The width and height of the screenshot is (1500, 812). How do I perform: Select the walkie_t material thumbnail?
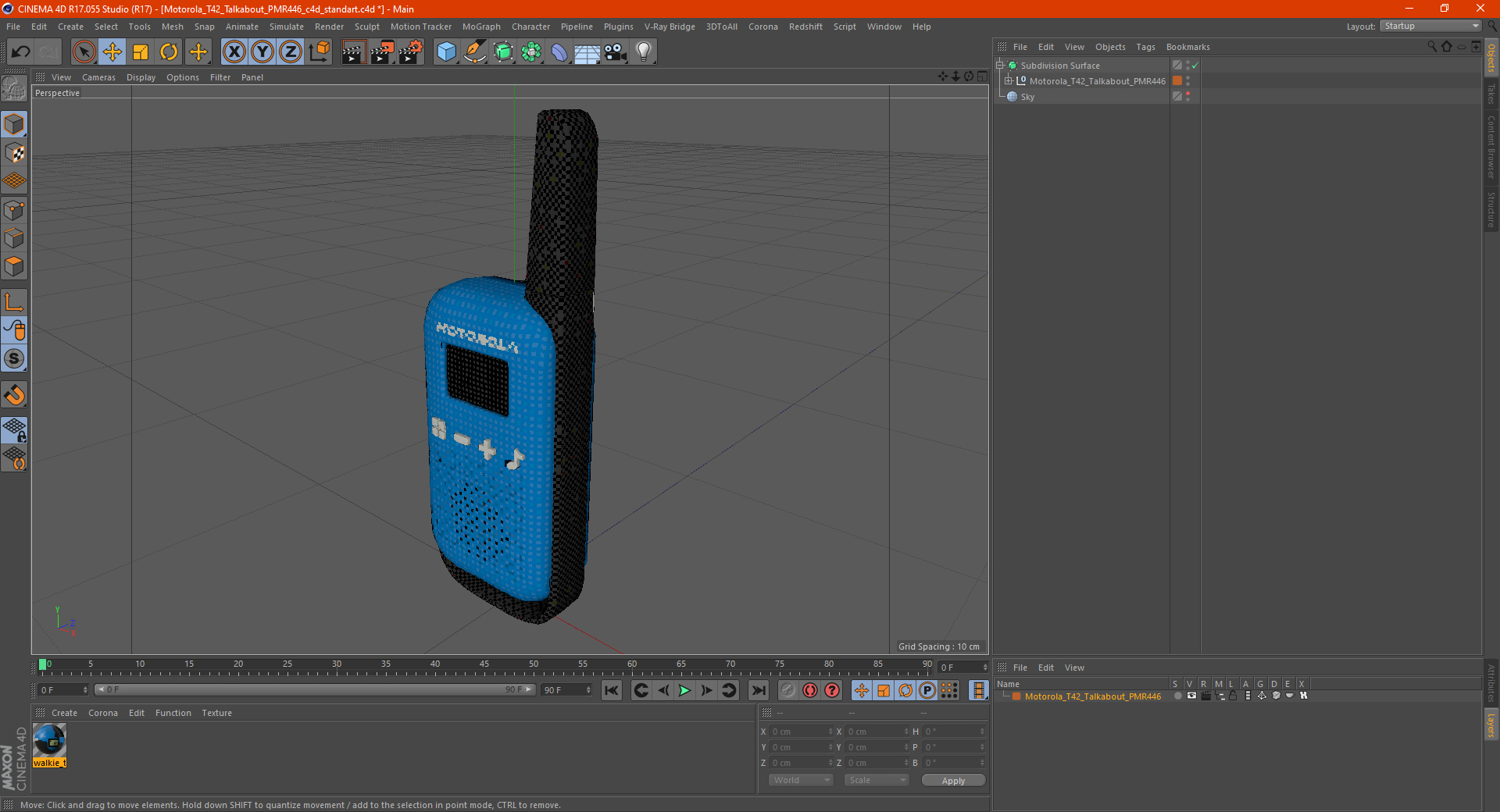click(x=49, y=740)
